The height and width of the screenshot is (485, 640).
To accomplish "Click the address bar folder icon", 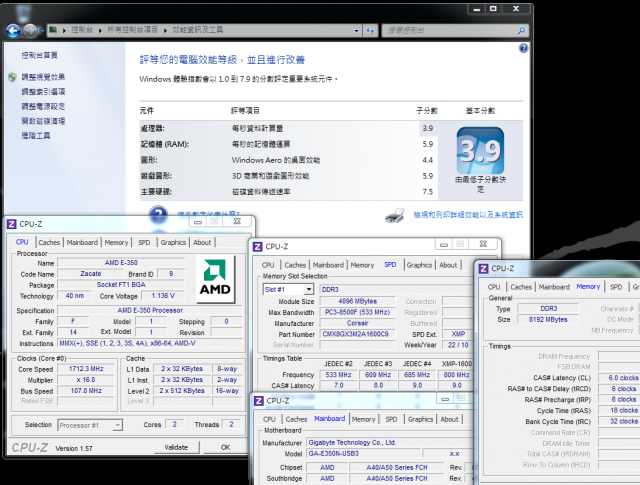I will click(53, 29).
